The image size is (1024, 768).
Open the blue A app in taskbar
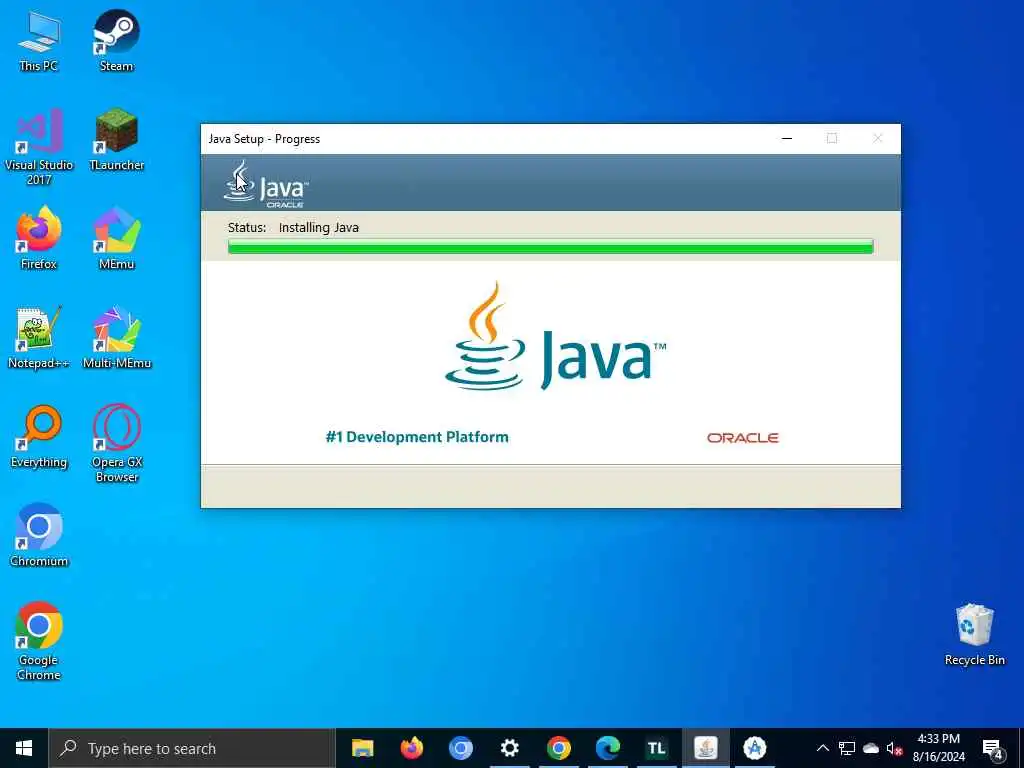(754, 748)
